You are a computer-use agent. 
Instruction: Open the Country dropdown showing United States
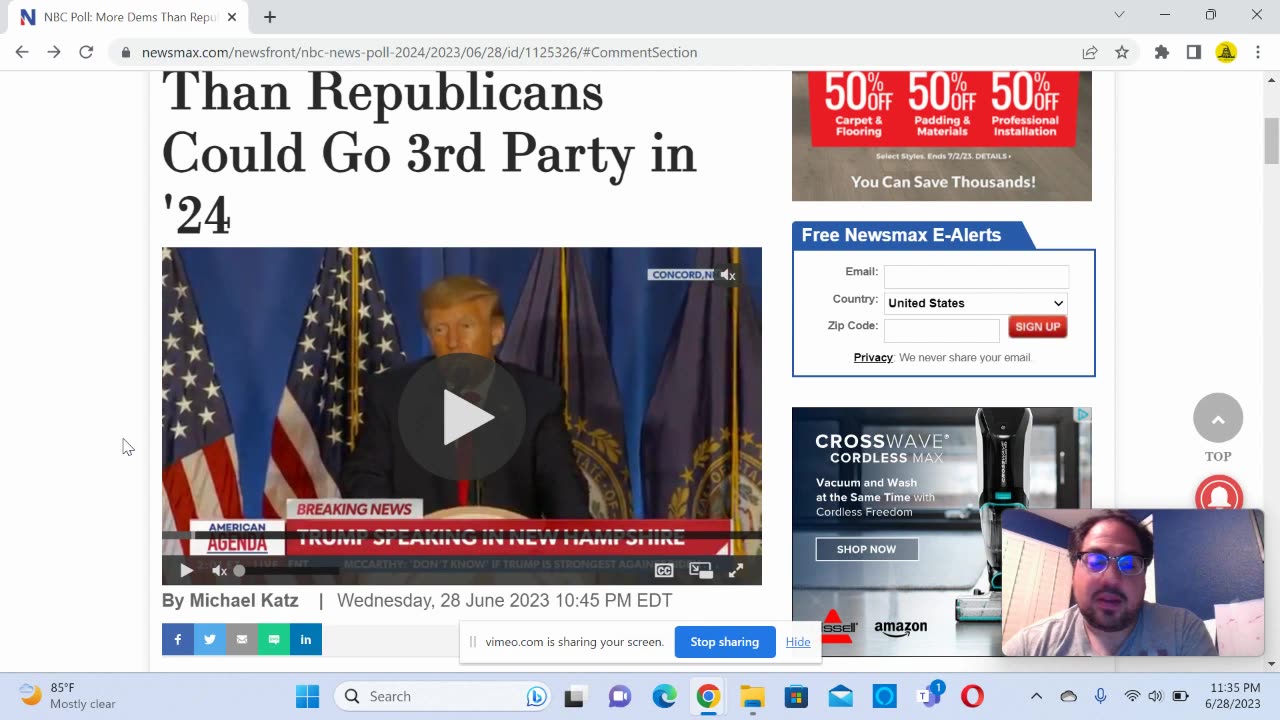pos(976,303)
